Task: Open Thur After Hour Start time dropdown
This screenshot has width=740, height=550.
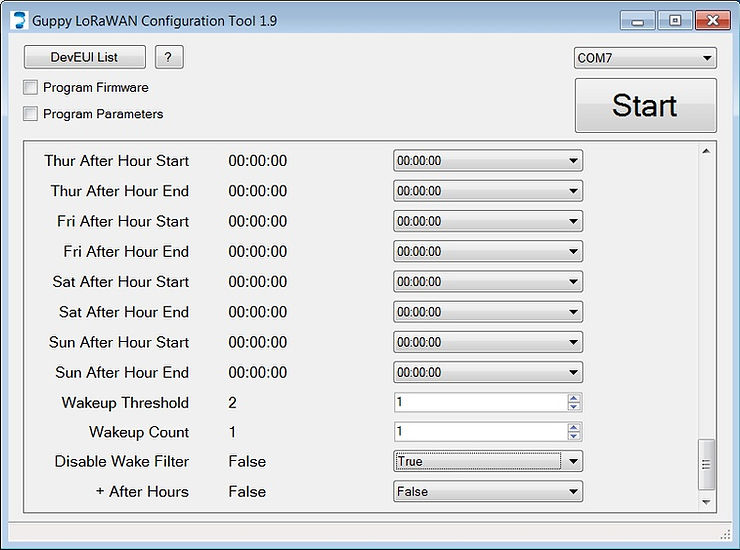Action: (488, 161)
